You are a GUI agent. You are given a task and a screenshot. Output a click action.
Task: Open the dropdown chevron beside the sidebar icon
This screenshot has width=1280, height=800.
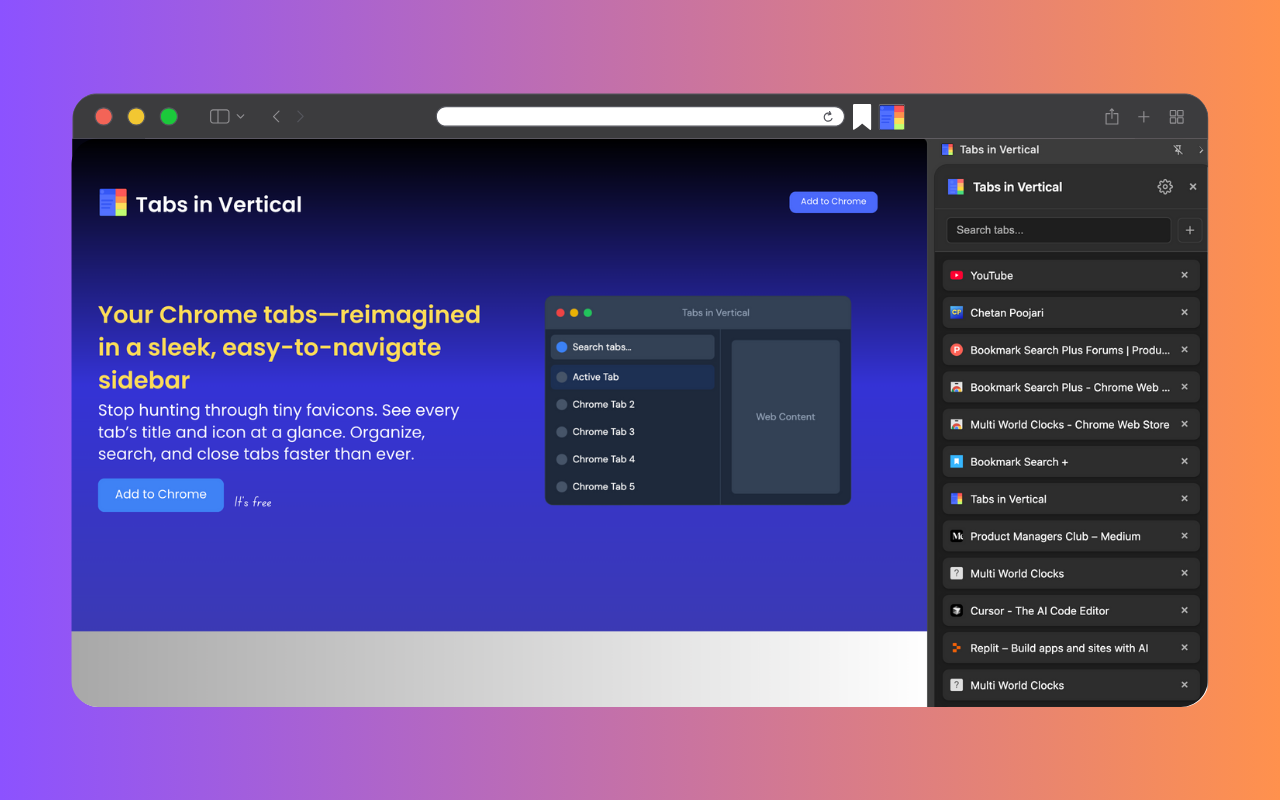click(x=240, y=117)
